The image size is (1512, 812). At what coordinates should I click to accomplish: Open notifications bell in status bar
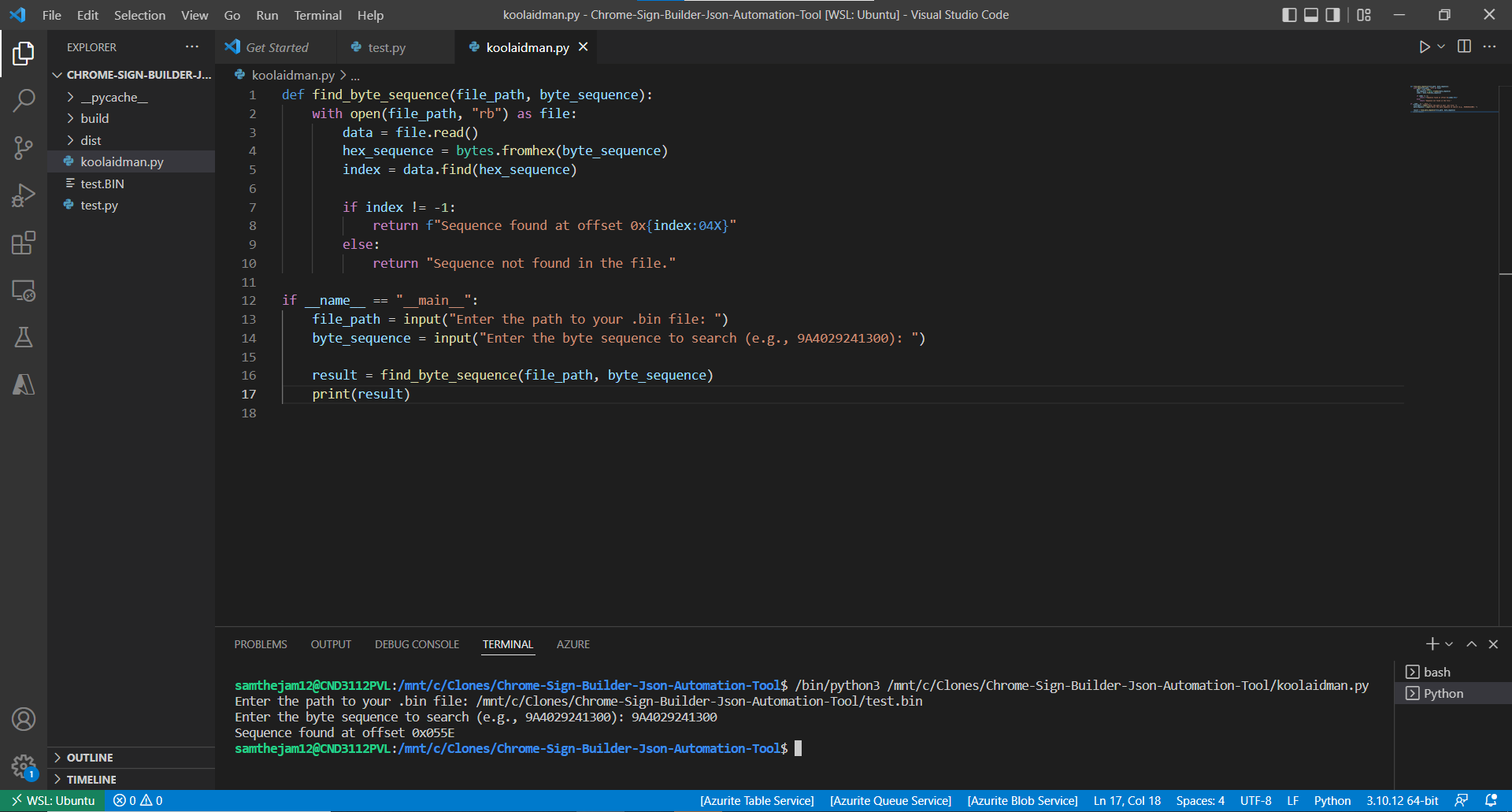pyautogui.click(x=1491, y=800)
